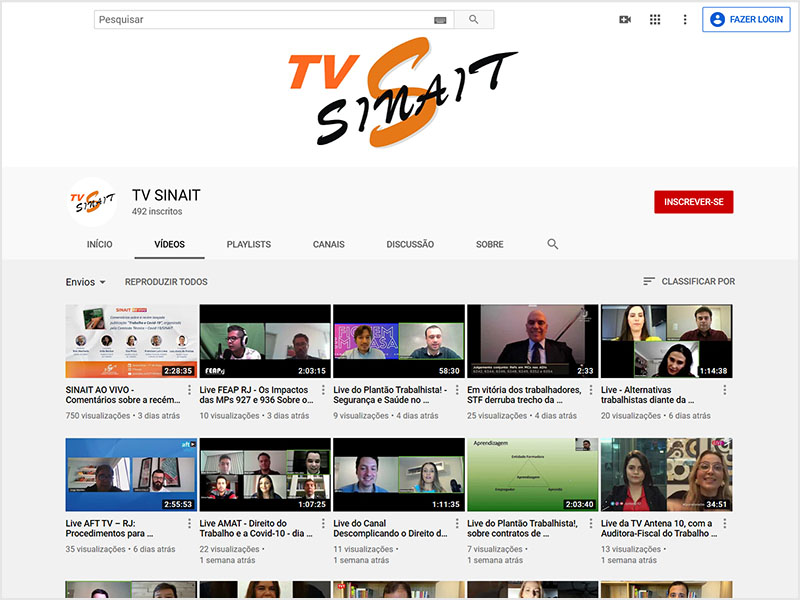Click the sort lines icon next to CLASSIFICAR POR
Image resolution: width=800 pixels, height=600 pixels.
point(648,281)
